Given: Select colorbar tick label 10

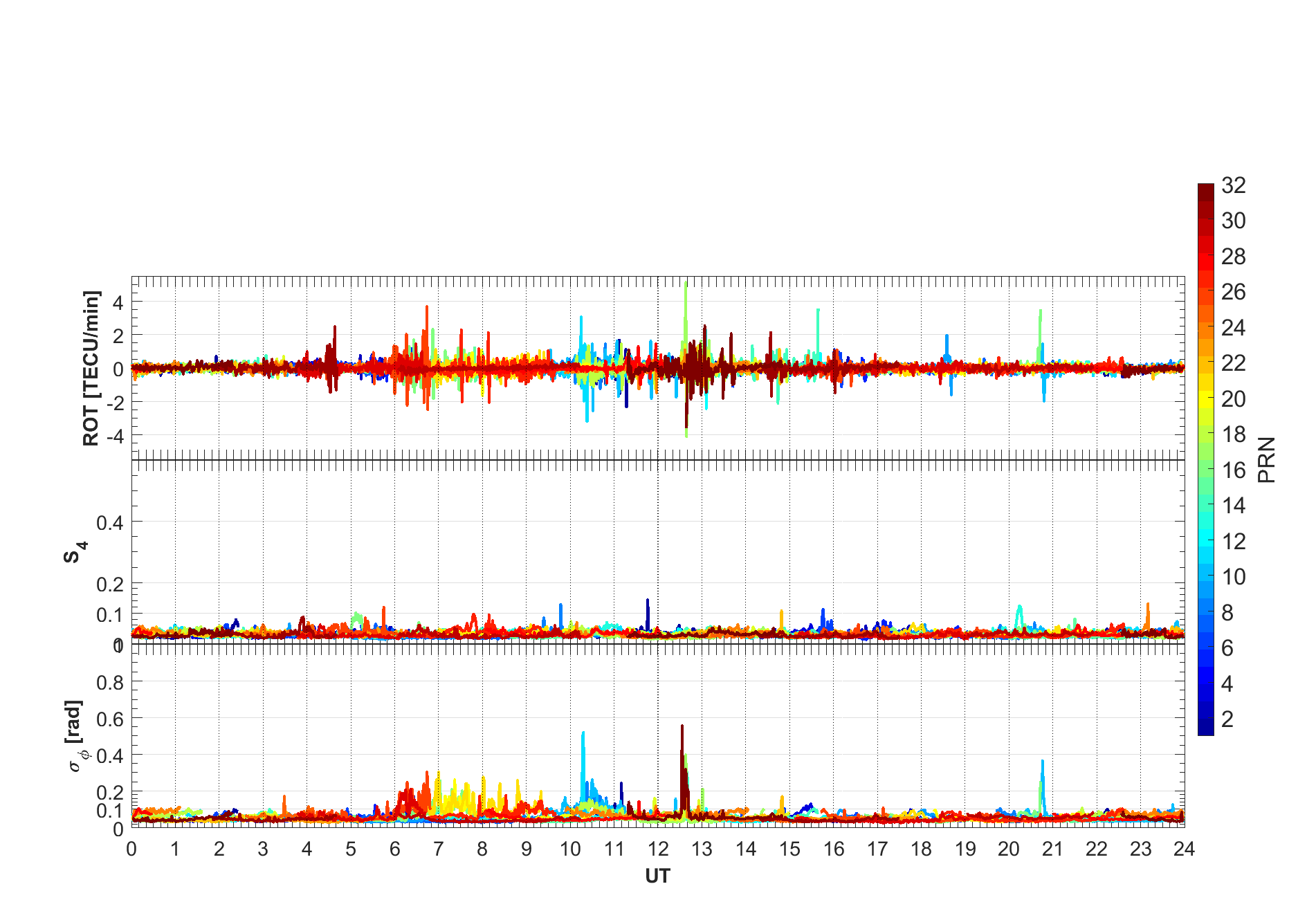Looking at the screenshot, I should pos(1234,577).
